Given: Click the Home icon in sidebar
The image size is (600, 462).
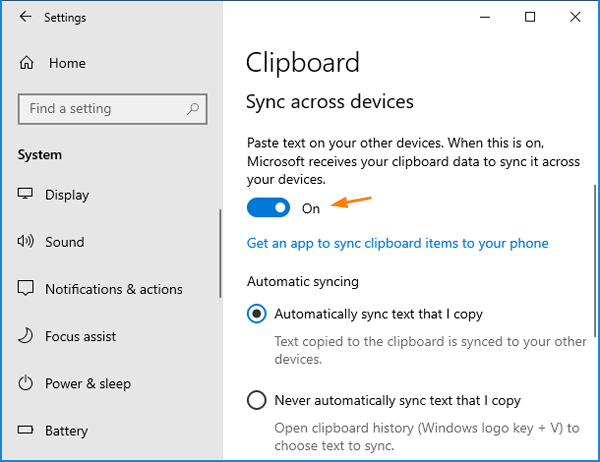Looking at the screenshot, I should 26,63.
